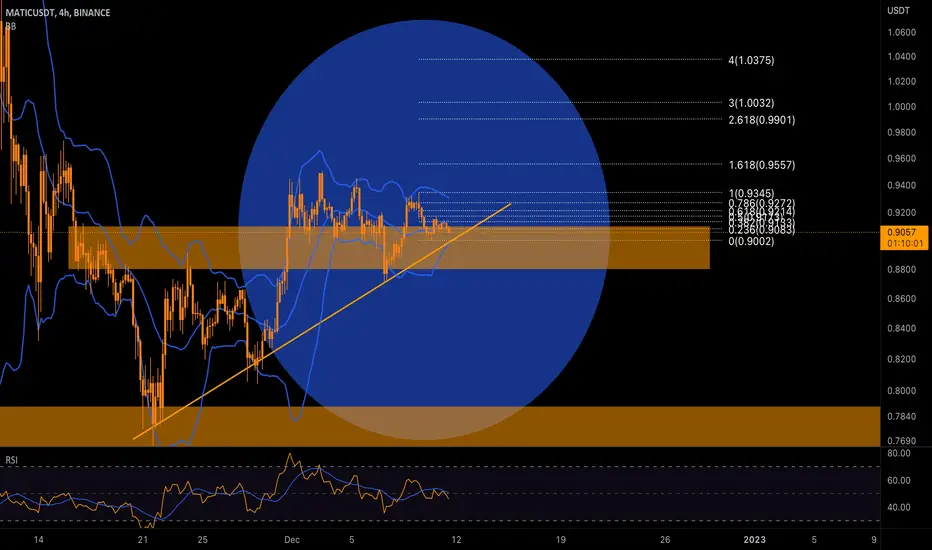
Task: Click the 1.0400 price axis label
Action: [901, 56]
